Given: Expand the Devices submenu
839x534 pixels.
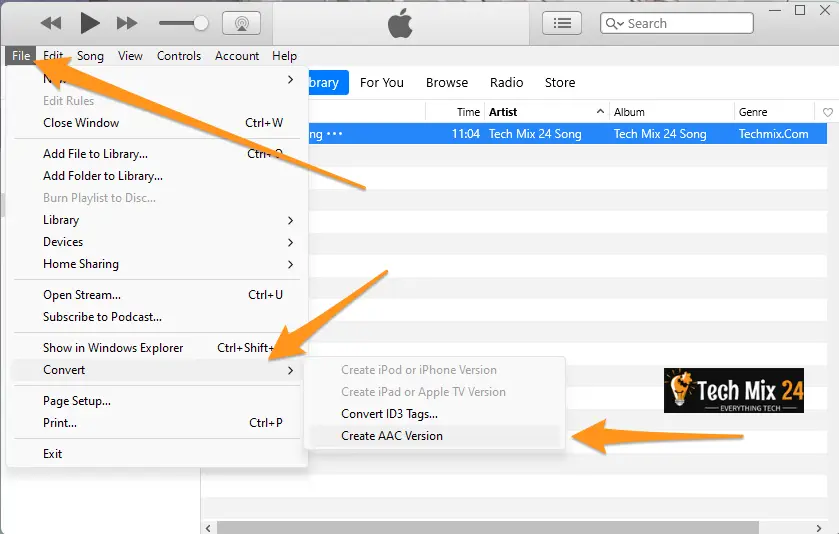Looking at the screenshot, I should 157,242.
